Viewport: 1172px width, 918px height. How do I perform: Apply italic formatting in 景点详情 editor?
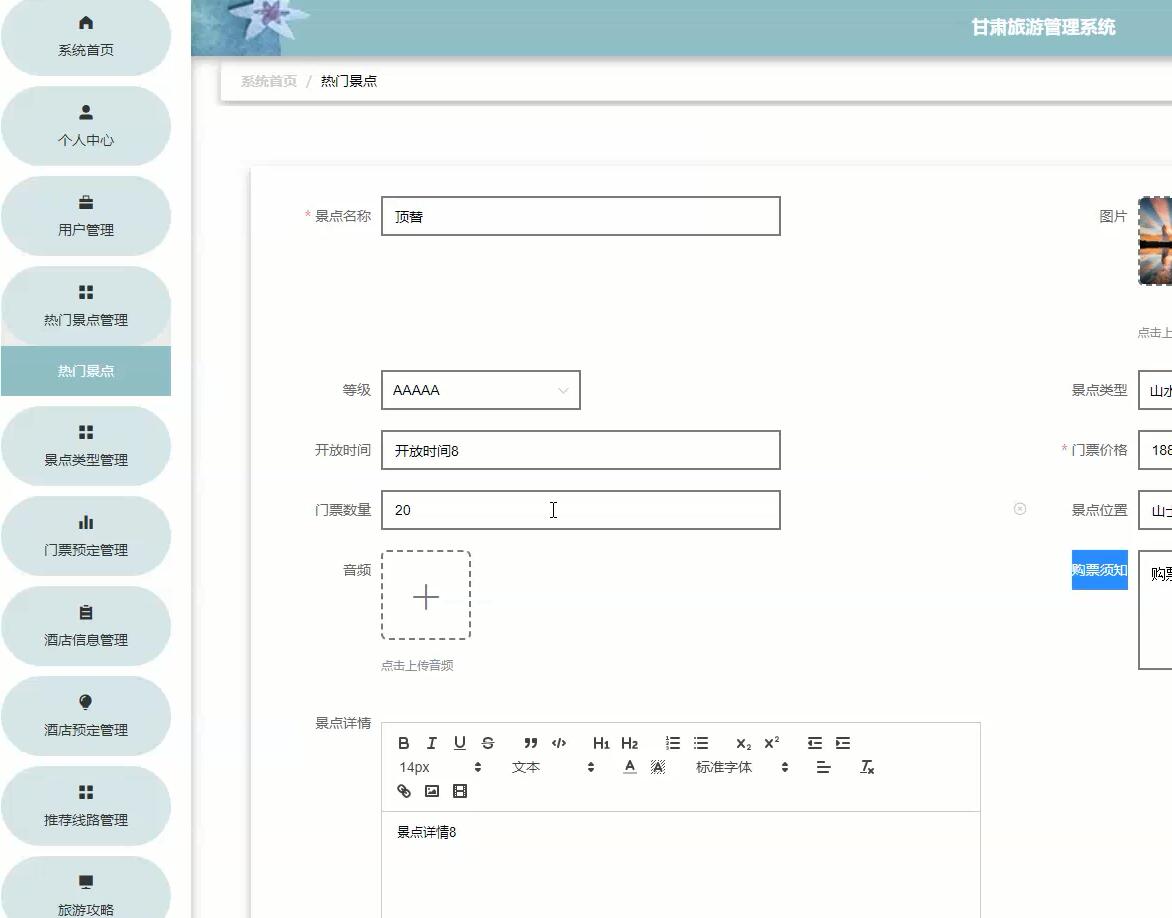coord(431,743)
